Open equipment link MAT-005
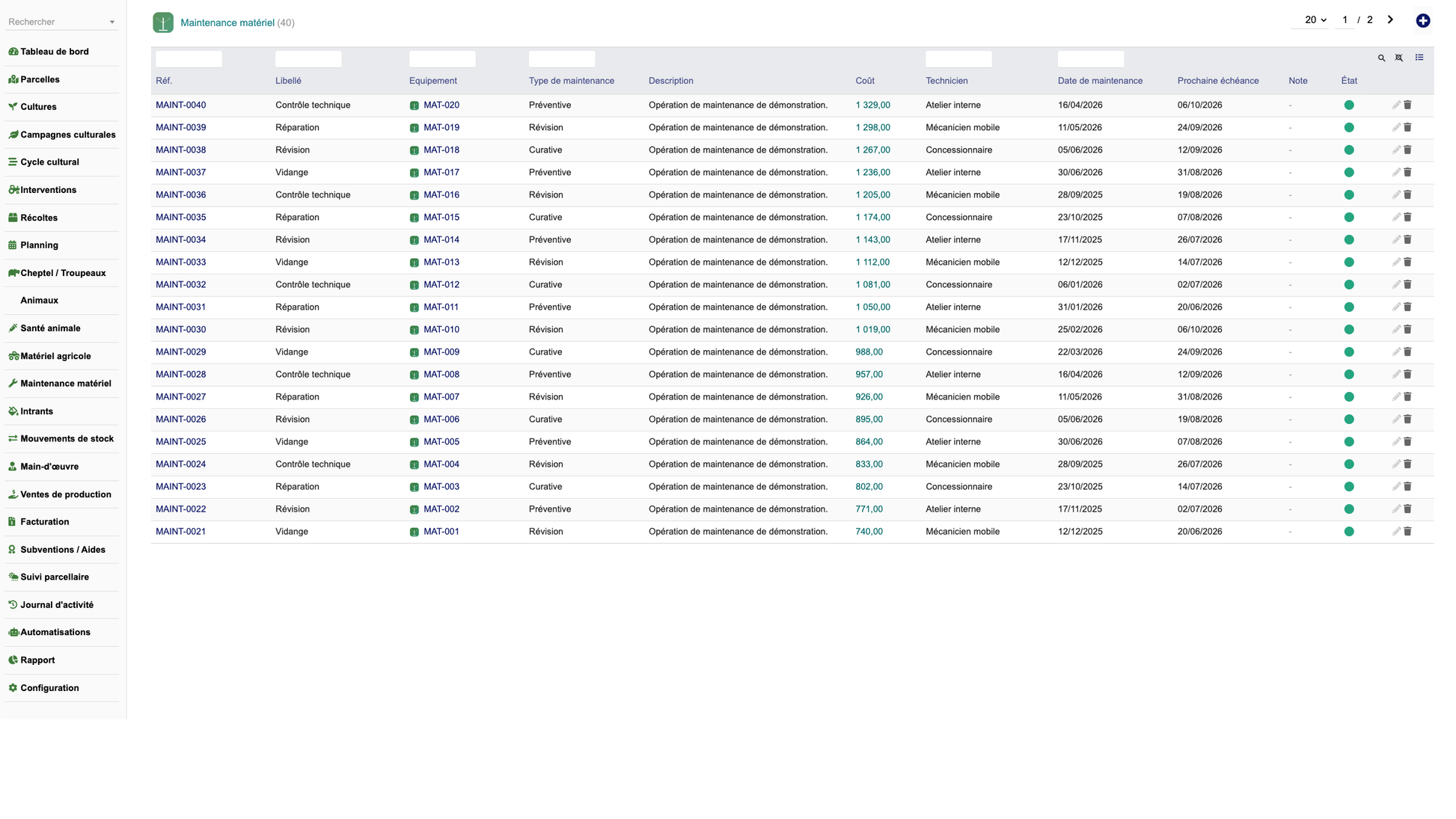 click(x=441, y=442)
